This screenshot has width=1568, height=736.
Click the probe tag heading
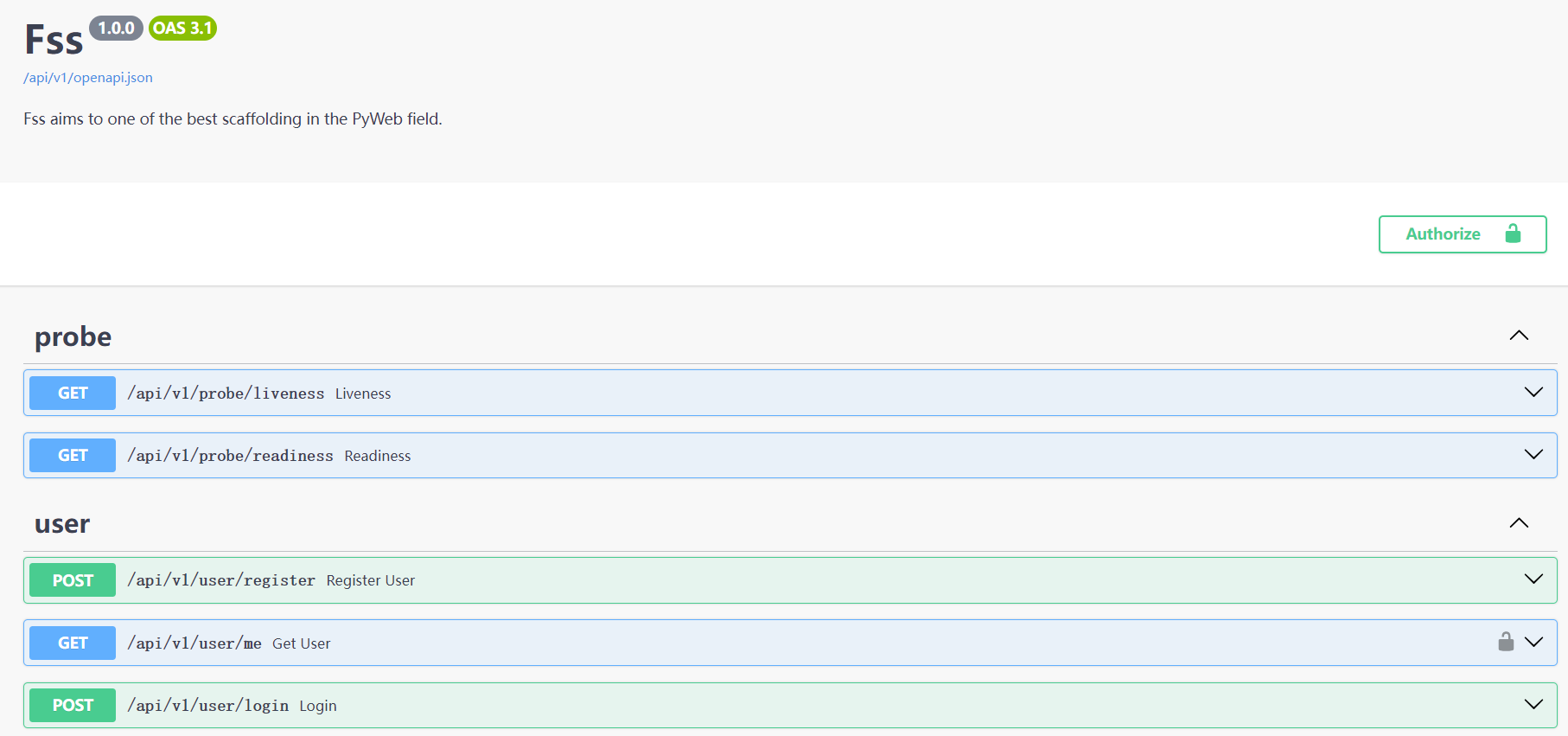73,336
